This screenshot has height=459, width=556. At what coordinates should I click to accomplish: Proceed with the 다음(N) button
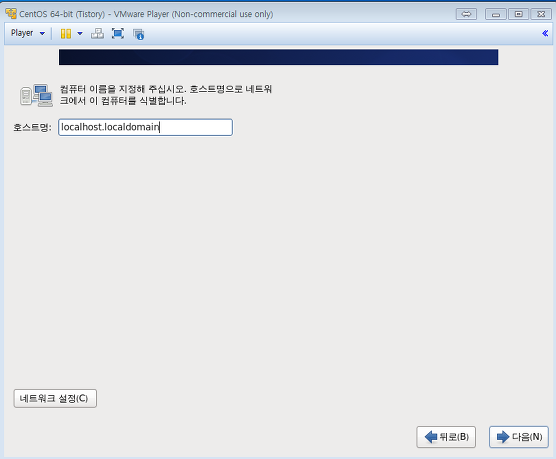(519, 437)
